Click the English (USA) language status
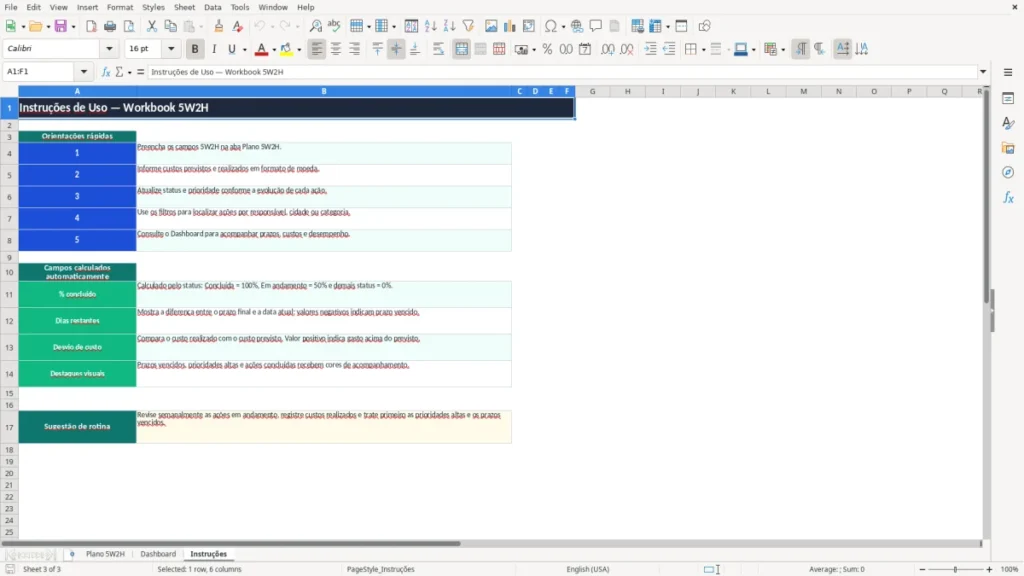 pyautogui.click(x=588, y=569)
